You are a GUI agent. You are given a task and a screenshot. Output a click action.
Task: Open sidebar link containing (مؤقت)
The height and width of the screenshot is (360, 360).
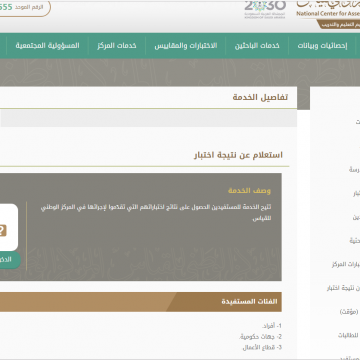[349, 312]
